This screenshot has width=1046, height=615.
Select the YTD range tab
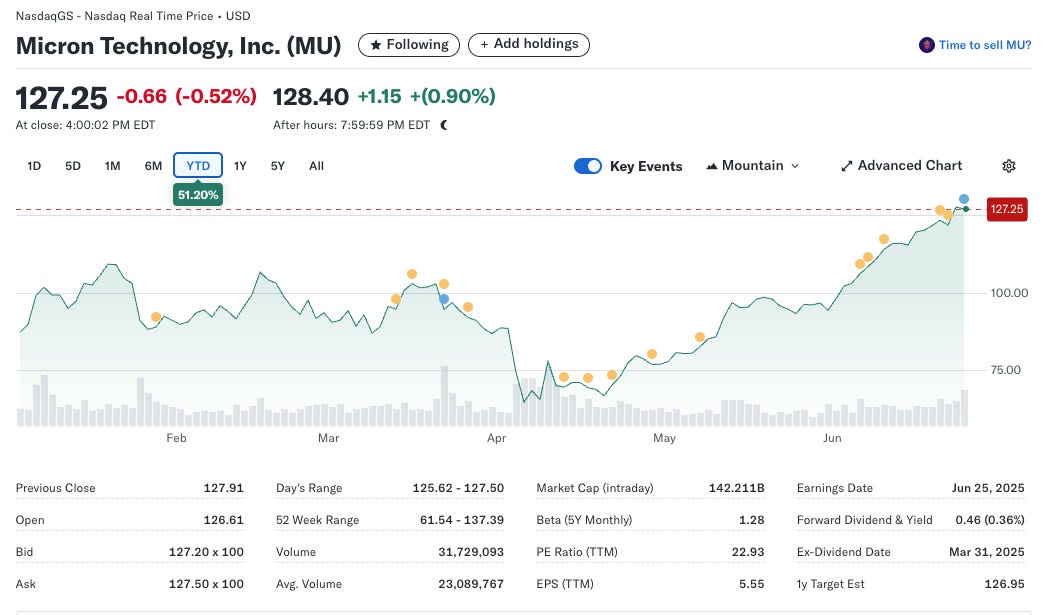point(198,165)
